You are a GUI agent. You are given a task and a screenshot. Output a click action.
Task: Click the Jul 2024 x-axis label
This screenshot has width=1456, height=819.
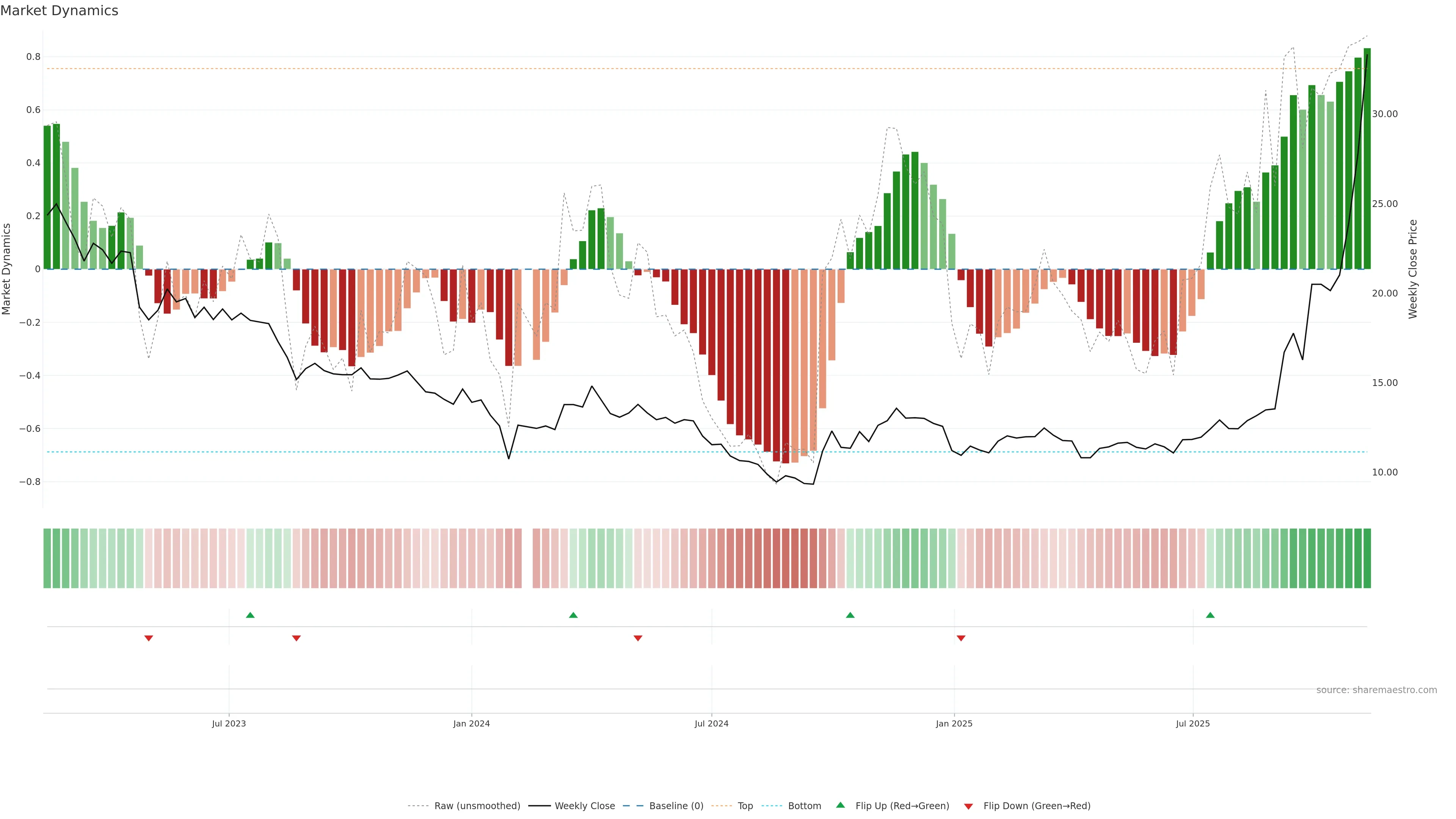tap(711, 723)
